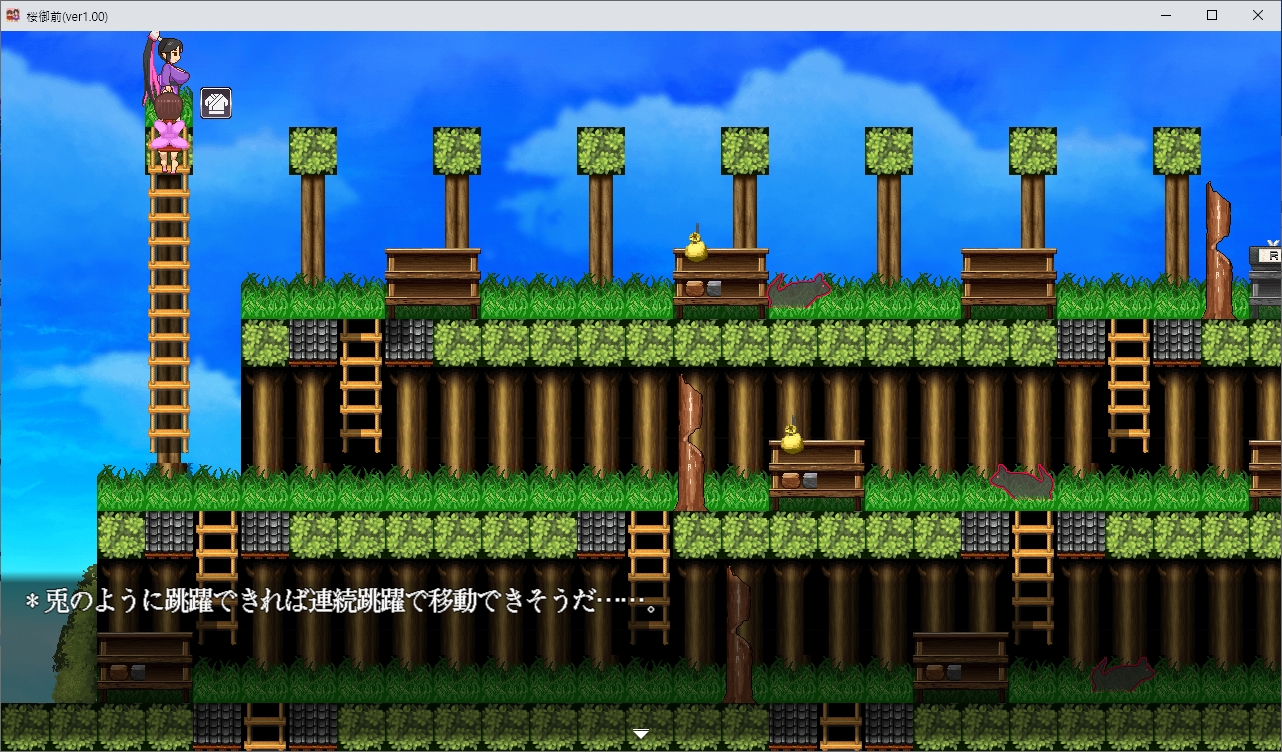Click the ladder at the middle tier's right end
1282x752 pixels.
click(x=1033, y=577)
